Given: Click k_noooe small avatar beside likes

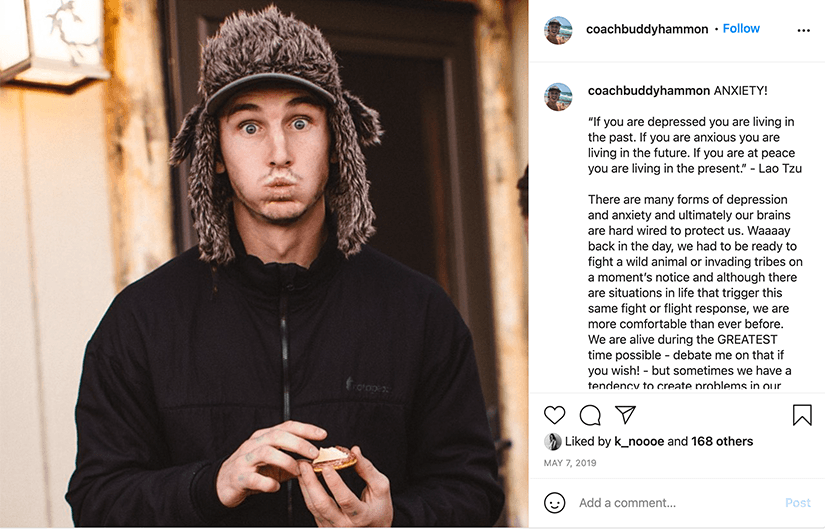Looking at the screenshot, I should tap(552, 441).
